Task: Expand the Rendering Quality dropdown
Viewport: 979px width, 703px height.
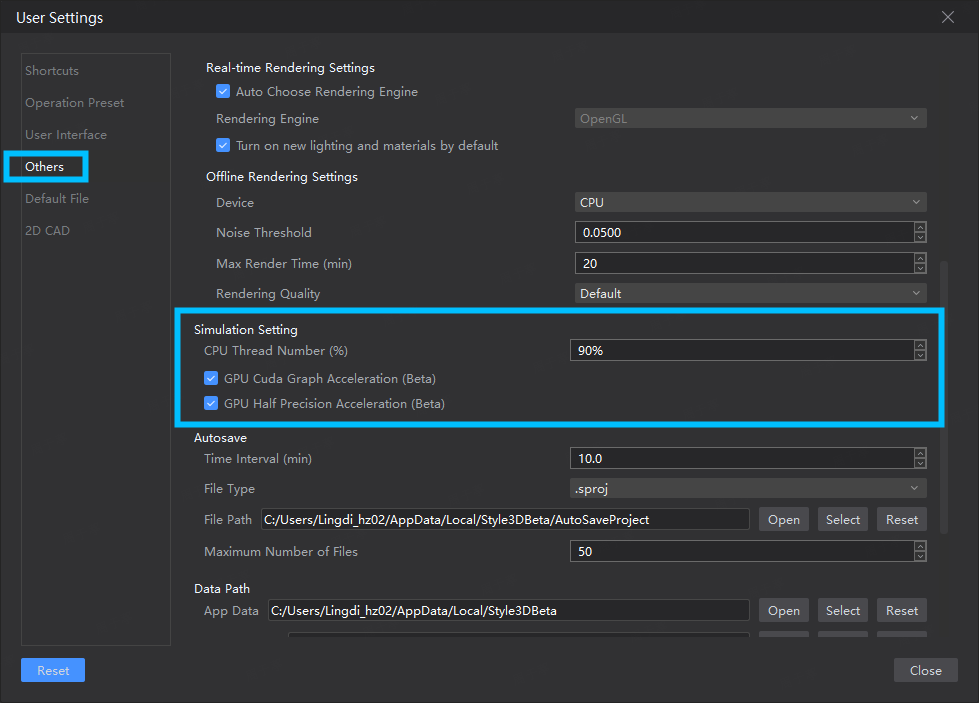Action: pyautogui.click(x=750, y=294)
